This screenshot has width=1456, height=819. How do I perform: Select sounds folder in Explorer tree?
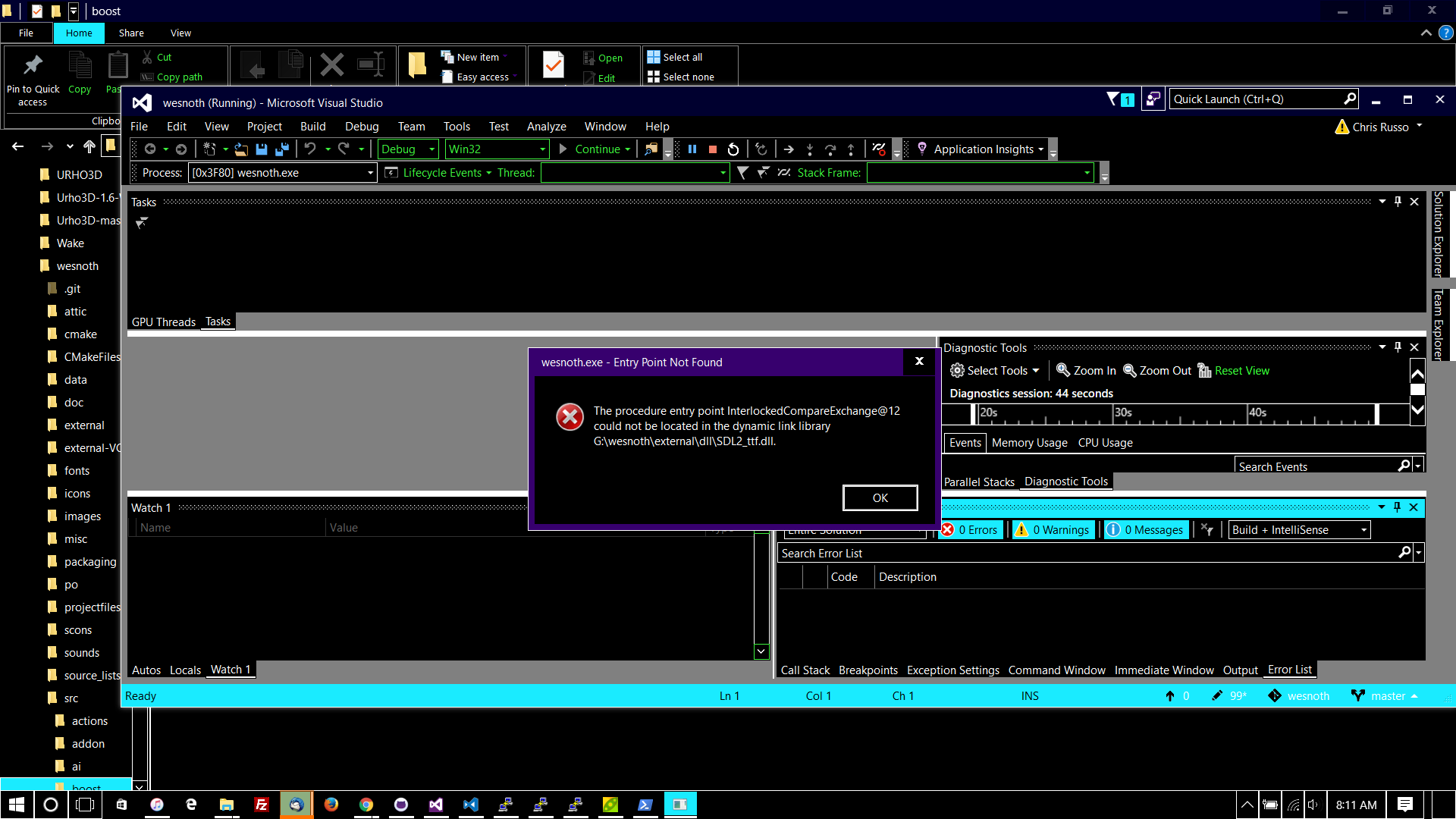pos(81,653)
